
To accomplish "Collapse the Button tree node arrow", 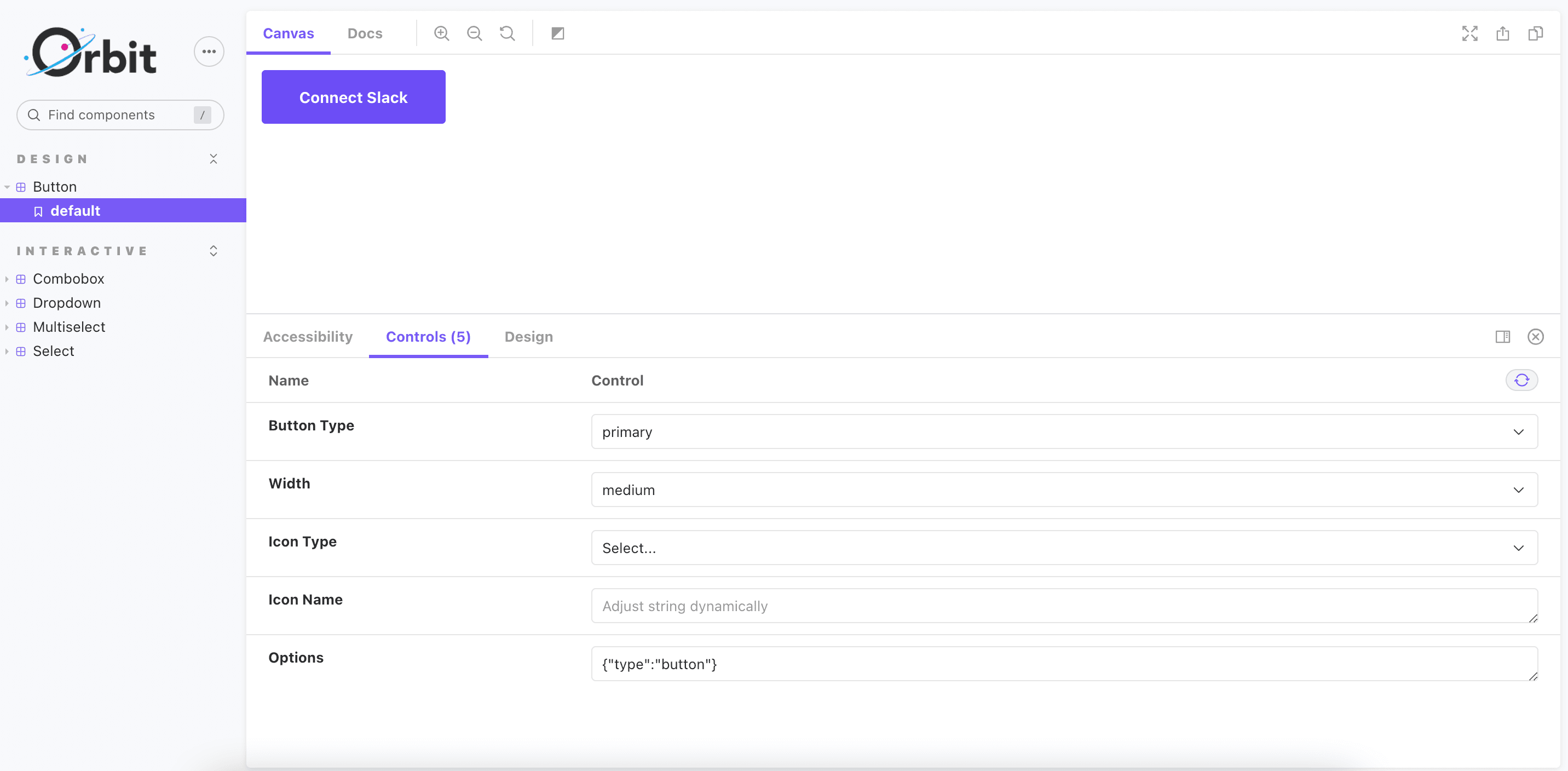I will [x=7, y=187].
